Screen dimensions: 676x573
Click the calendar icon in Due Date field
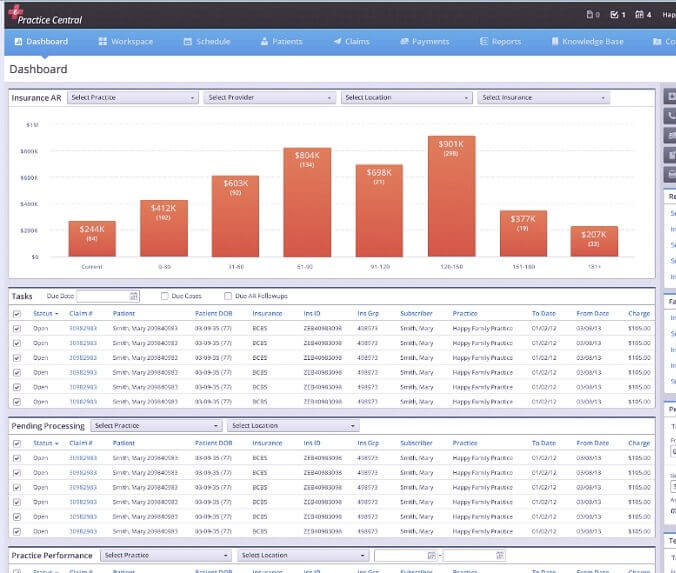pos(134,297)
